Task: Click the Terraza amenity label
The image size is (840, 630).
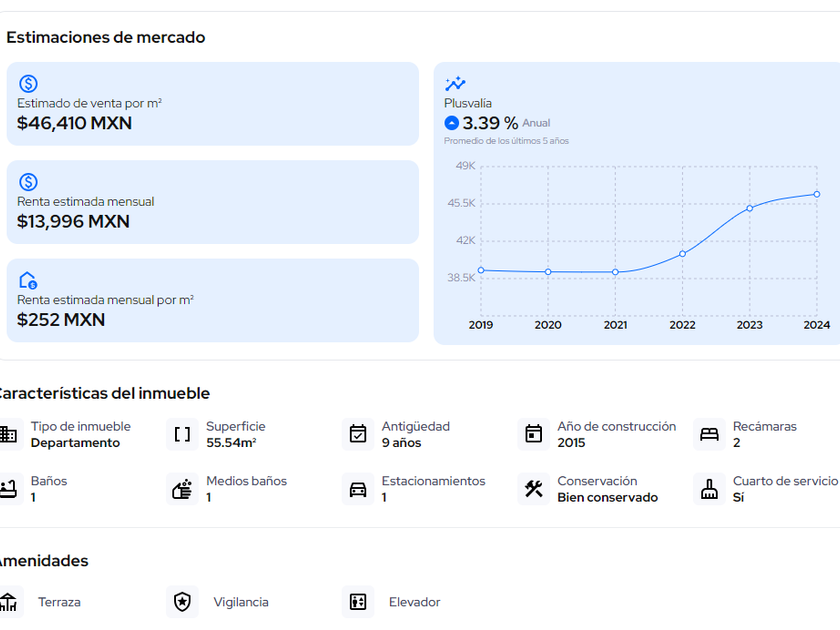Action: pos(59,602)
